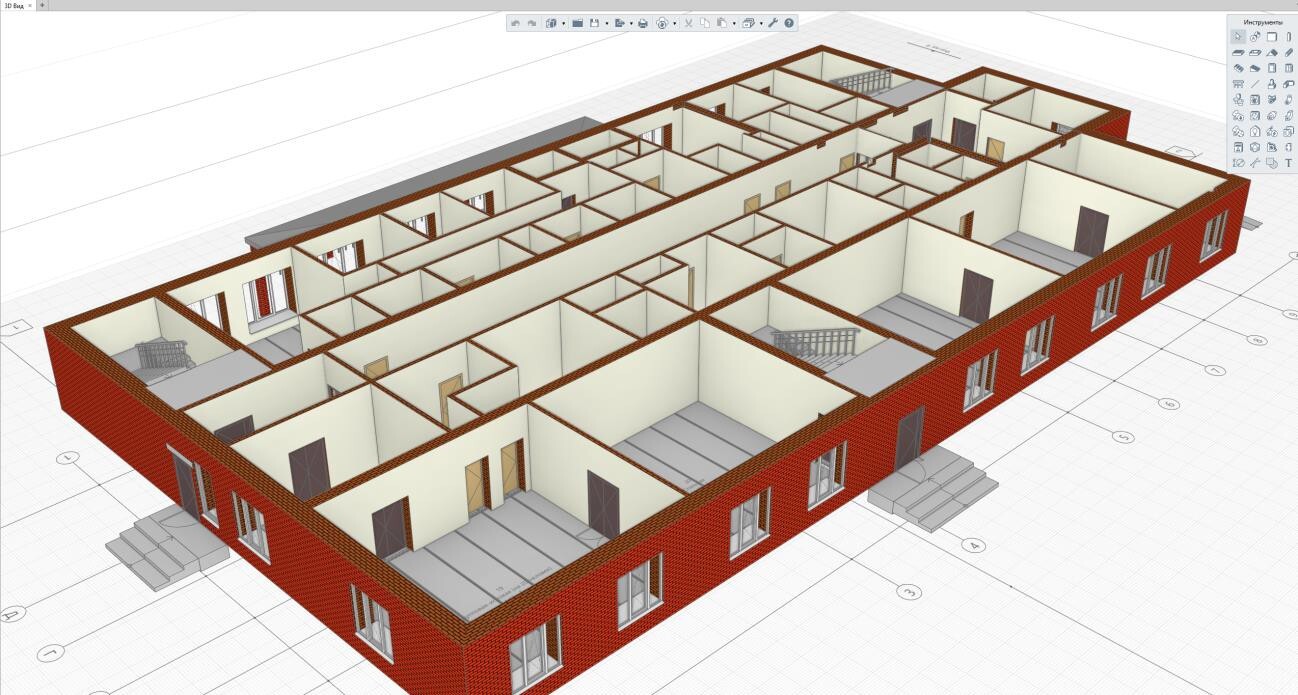Open the Help question mark icon
1298x695 pixels.
click(789, 23)
